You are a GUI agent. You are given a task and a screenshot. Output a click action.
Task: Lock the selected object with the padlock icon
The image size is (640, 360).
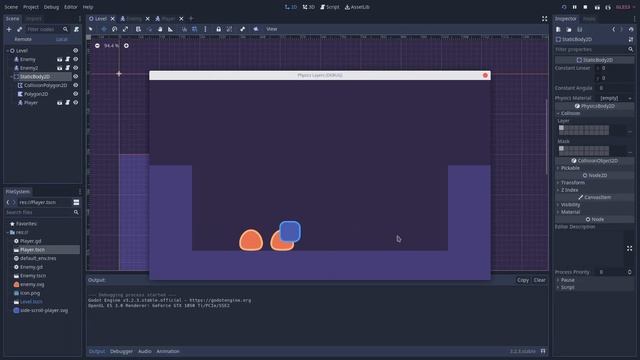pos(218,29)
